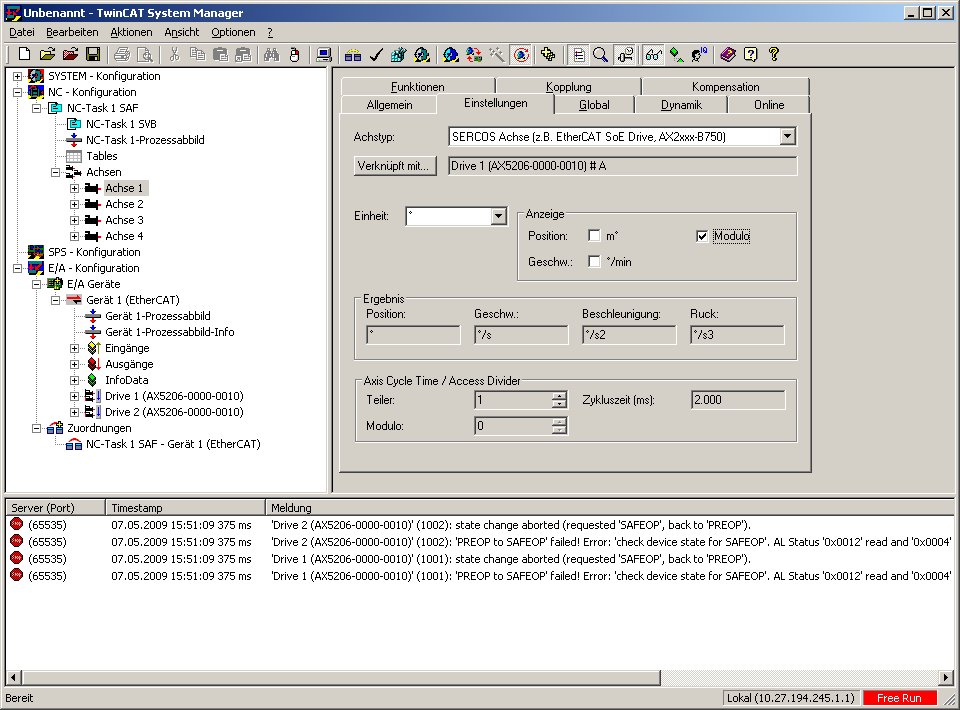Open the Einheit unit dropdown

click(x=498, y=215)
